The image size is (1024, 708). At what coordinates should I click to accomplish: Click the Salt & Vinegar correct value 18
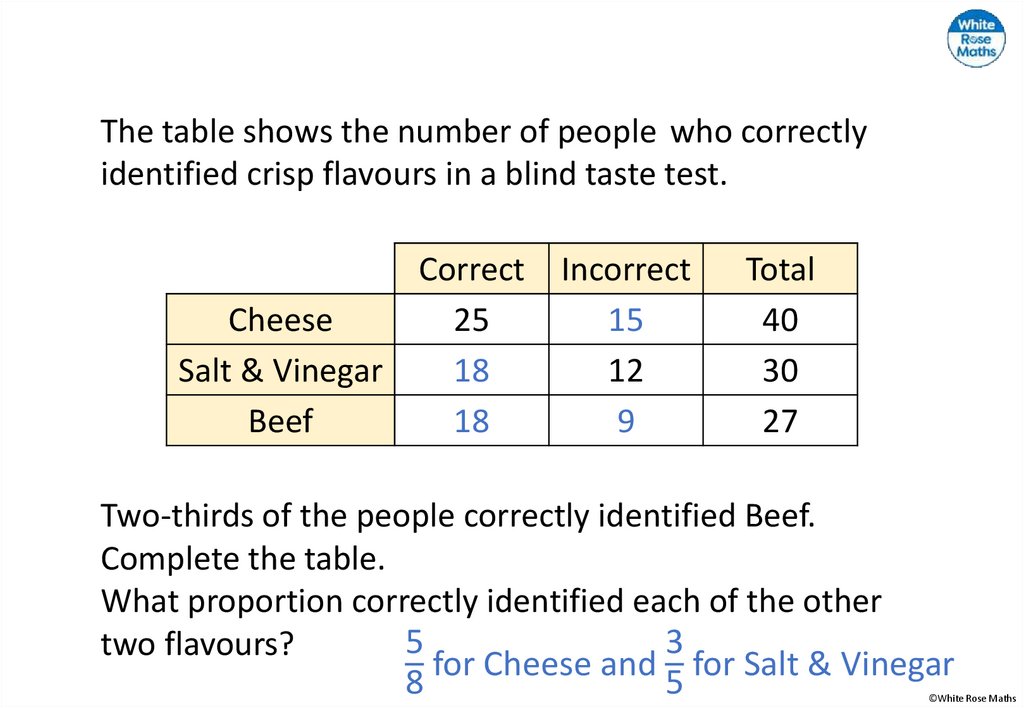[471, 371]
